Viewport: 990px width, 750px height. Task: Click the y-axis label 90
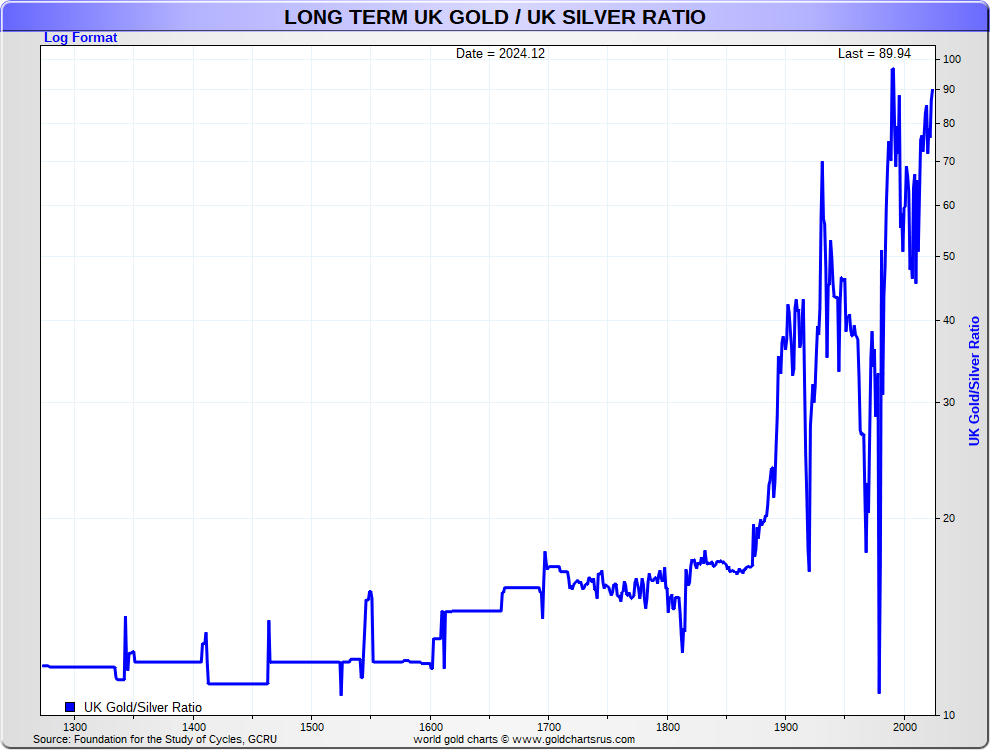click(x=949, y=90)
